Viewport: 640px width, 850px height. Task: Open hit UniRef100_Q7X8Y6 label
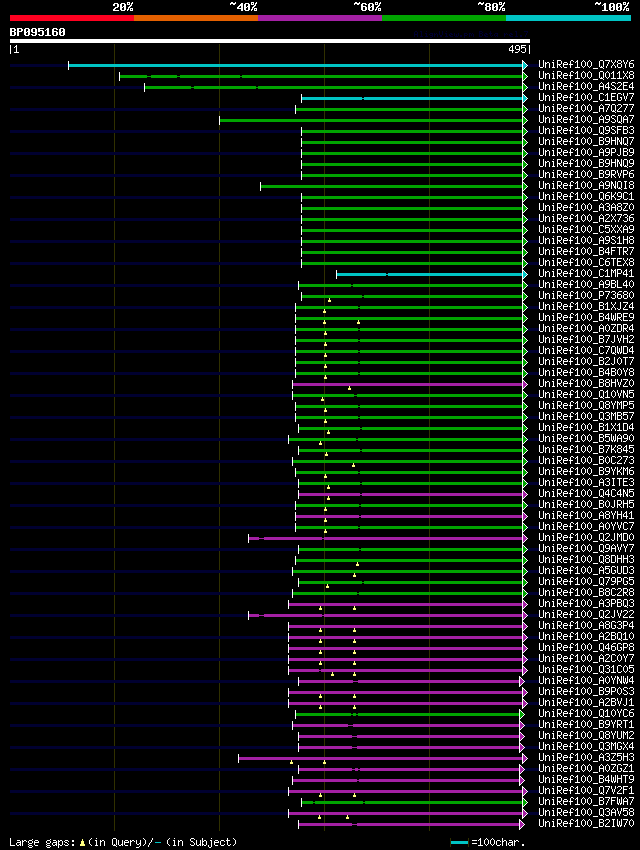click(586, 65)
